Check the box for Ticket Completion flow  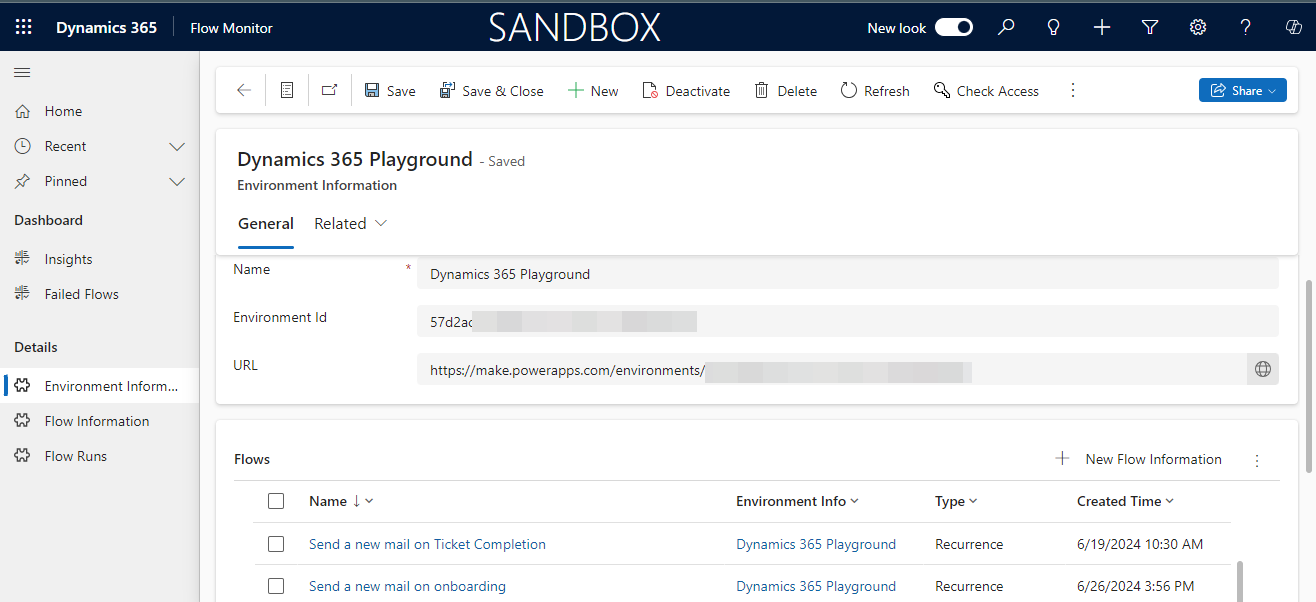[276, 545]
